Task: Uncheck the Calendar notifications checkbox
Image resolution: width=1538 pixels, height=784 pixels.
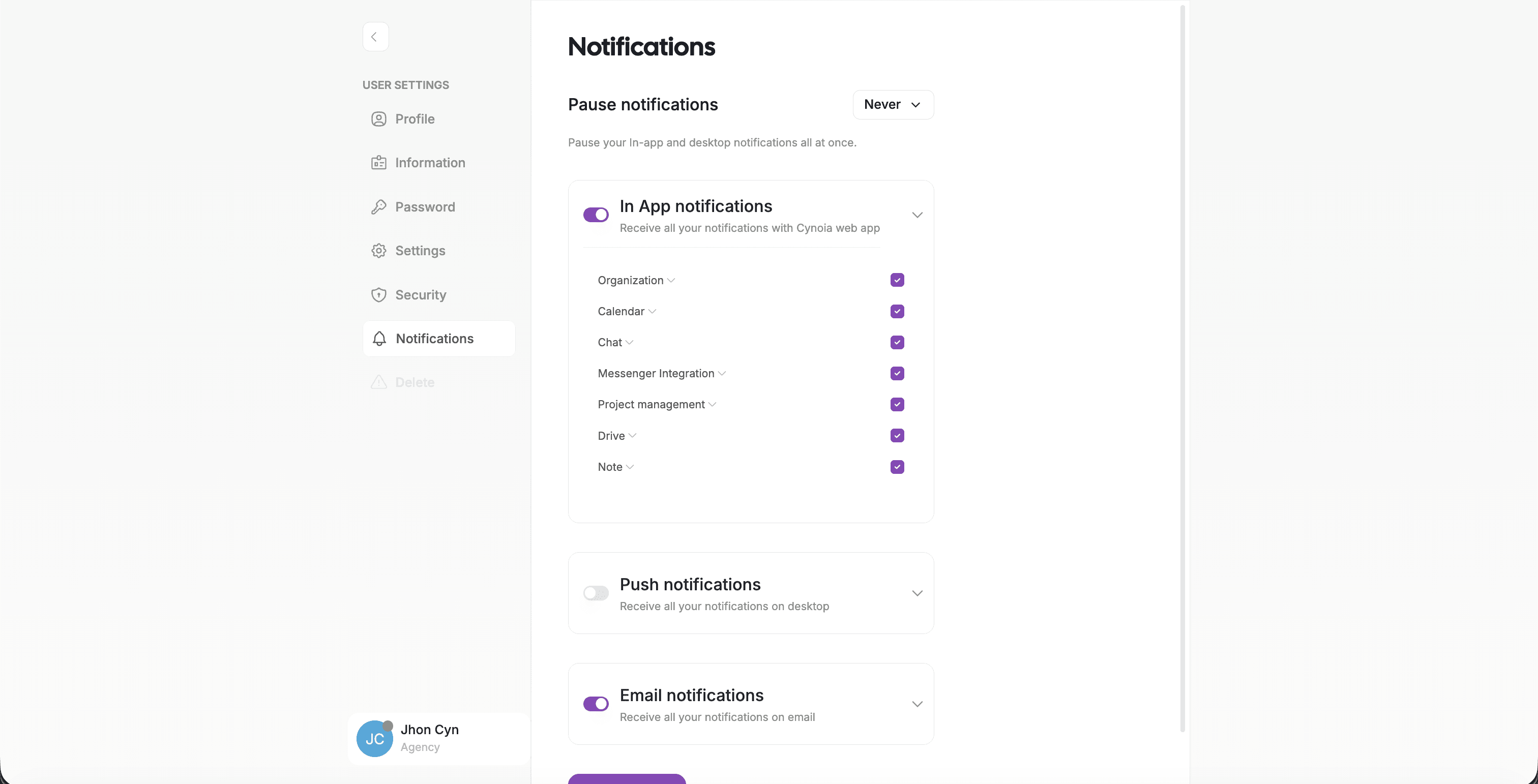Action: coord(897,312)
